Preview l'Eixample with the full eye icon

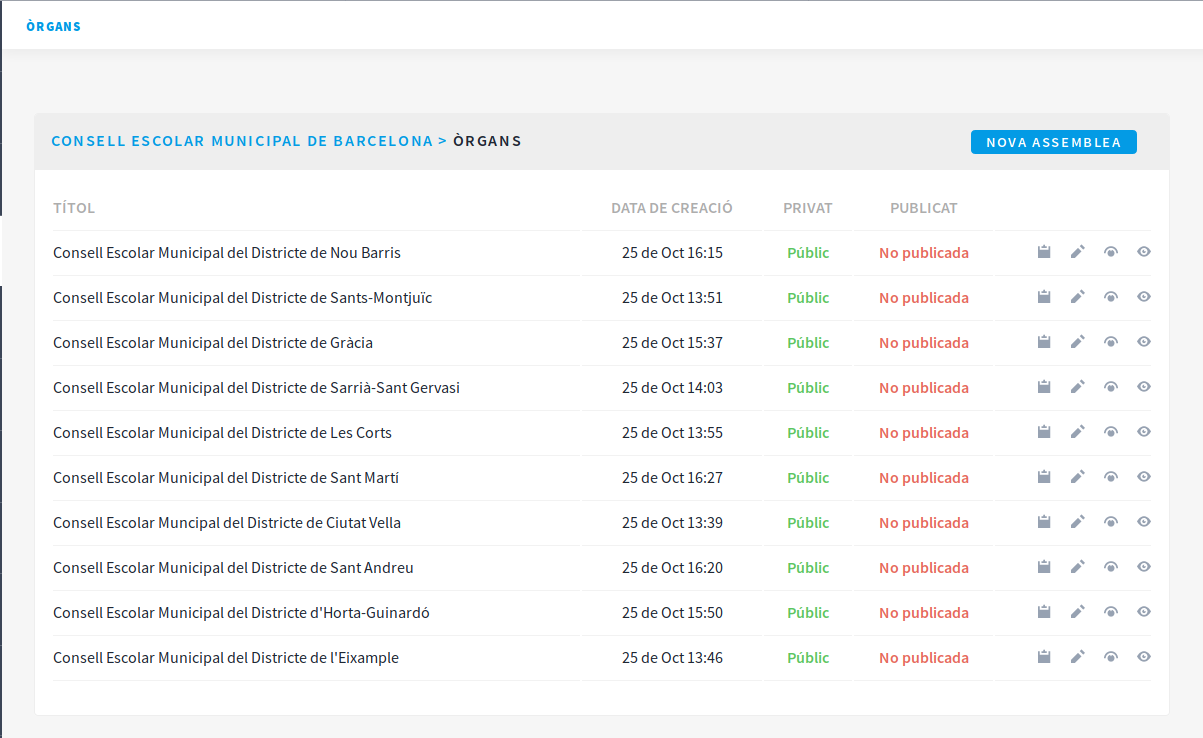click(x=1144, y=657)
